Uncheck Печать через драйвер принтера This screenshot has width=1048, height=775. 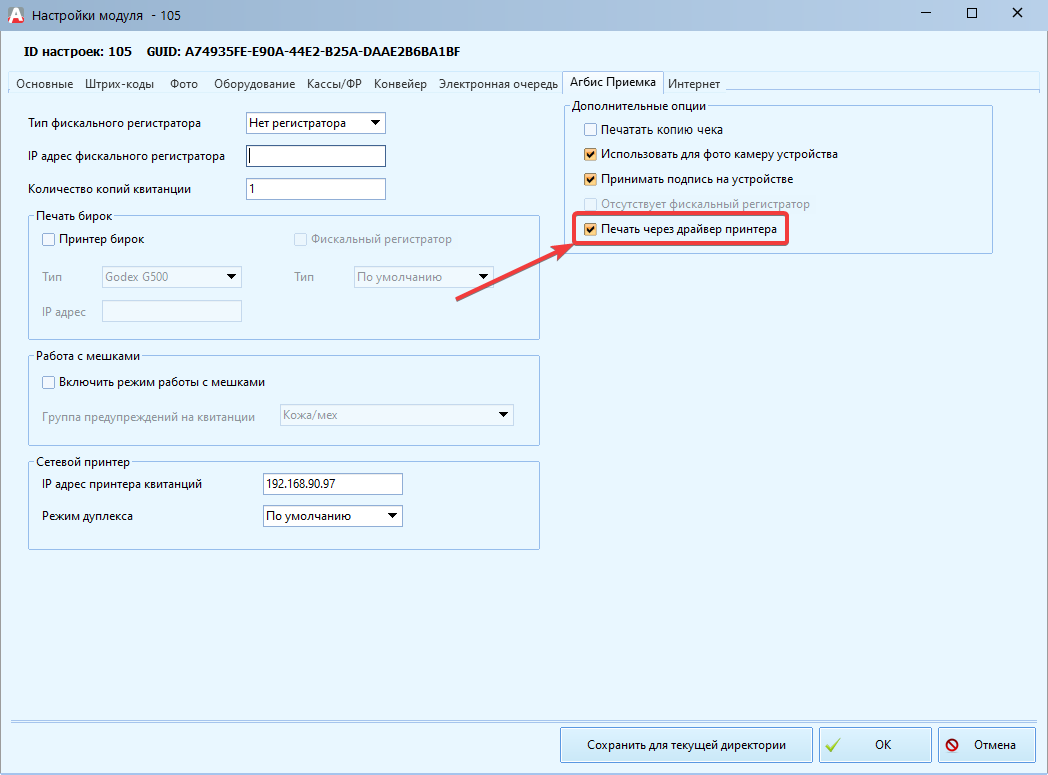click(590, 229)
